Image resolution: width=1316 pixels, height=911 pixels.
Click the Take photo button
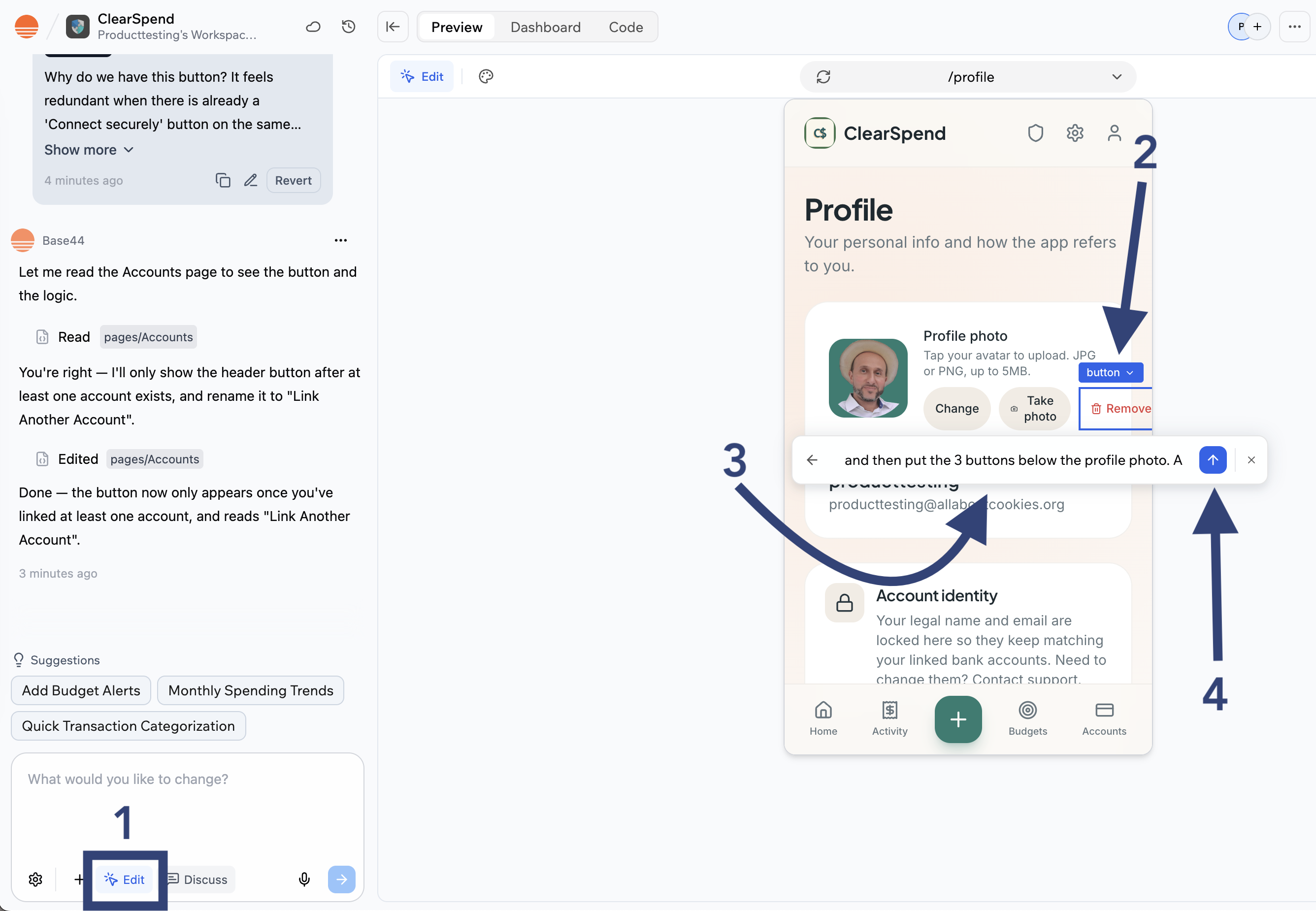(x=1035, y=409)
